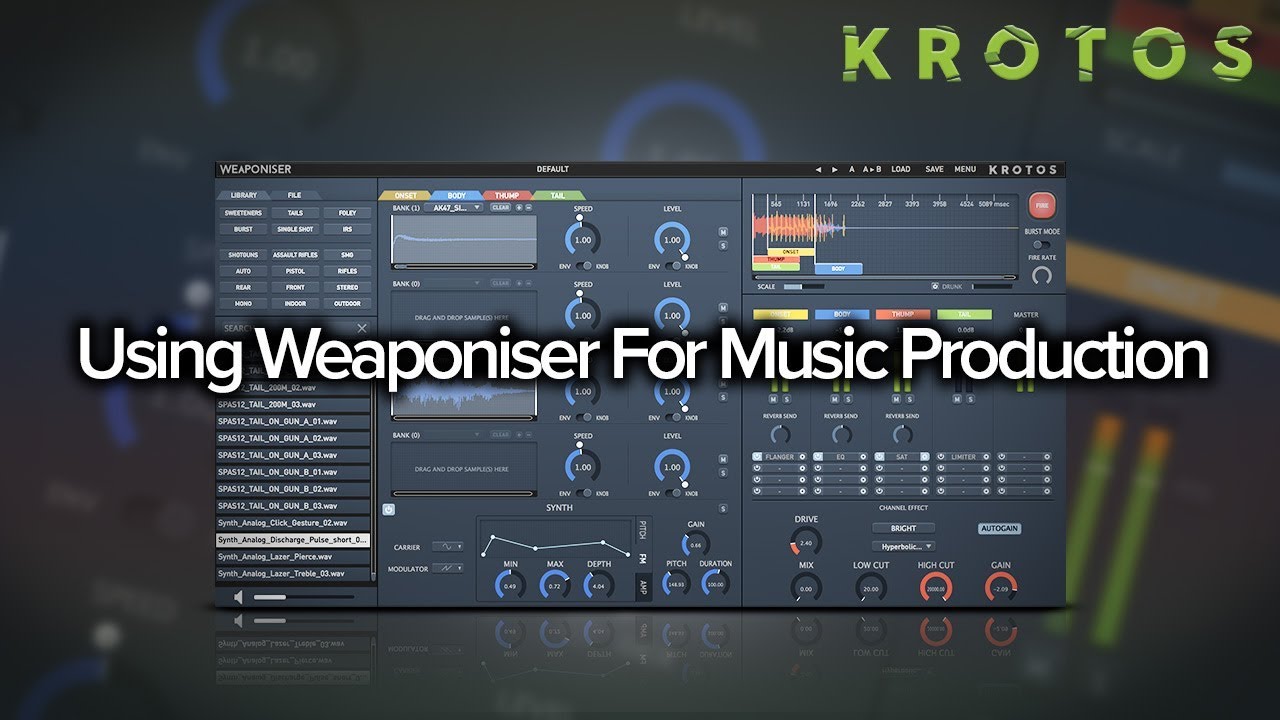Flip Level ENV/KNOB switch above SYNTH section
Image resolution: width=1280 pixels, height=720 pixels.
tap(673, 493)
